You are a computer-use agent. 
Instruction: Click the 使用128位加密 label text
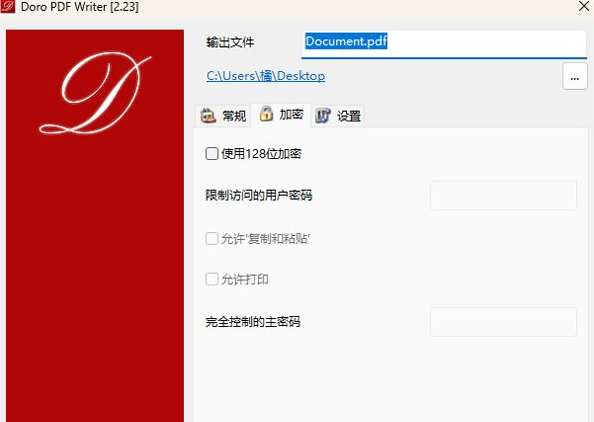(261, 153)
